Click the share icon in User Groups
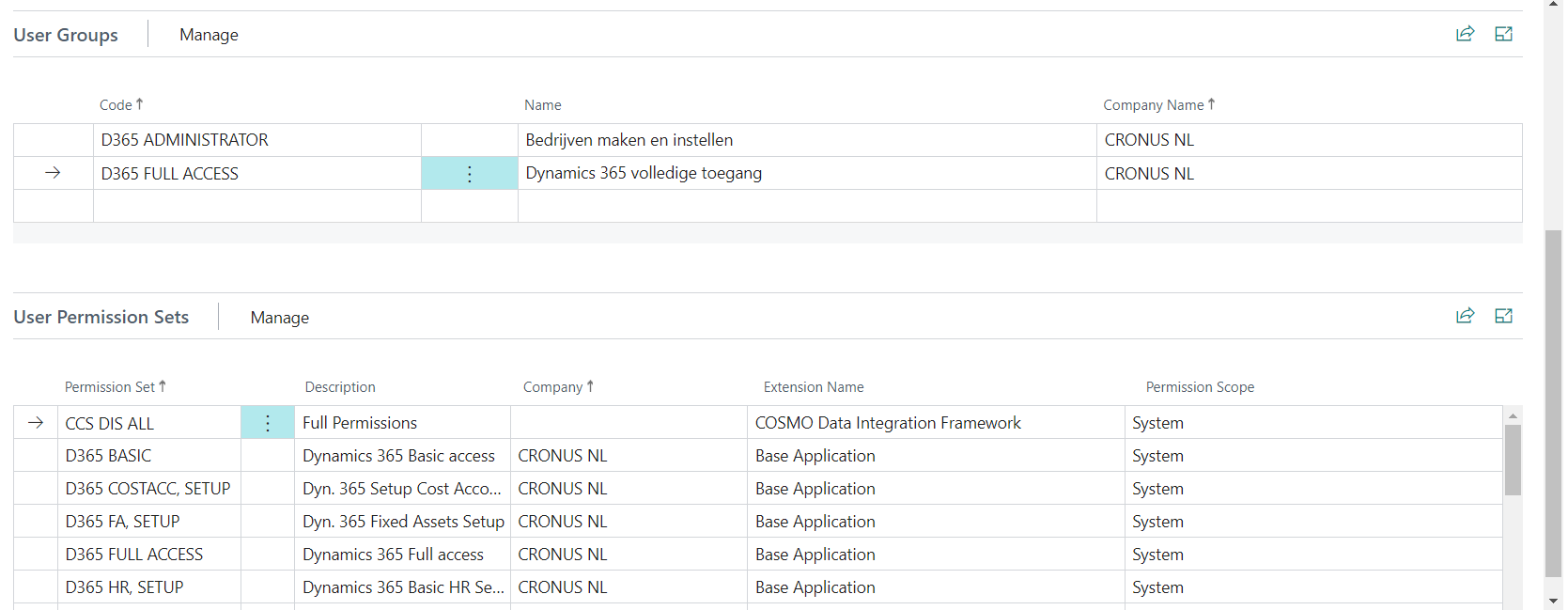Viewport: 1568px width, 610px height. (1465, 34)
